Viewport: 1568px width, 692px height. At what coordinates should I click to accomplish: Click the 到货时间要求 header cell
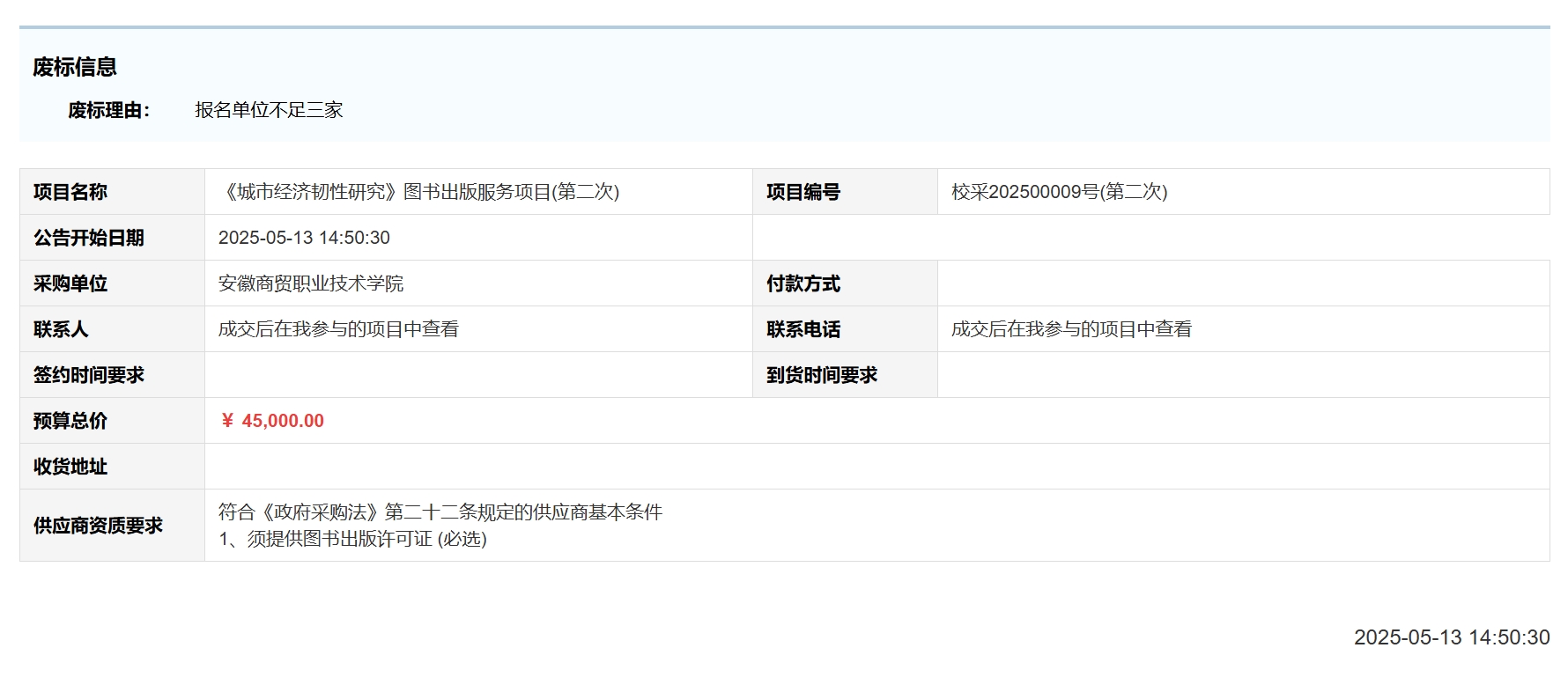822,375
